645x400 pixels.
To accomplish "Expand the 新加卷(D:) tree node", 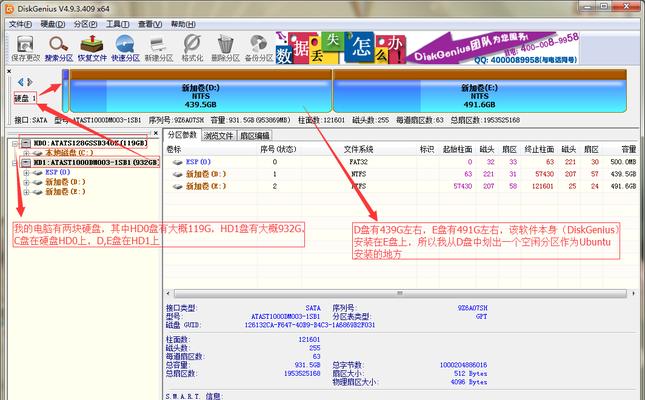I will coord(26,182).
